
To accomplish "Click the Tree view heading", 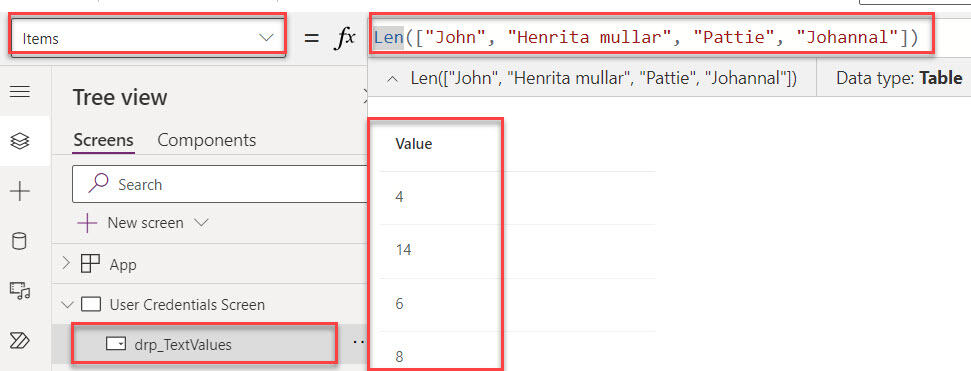I will click(x=120, y=97).
